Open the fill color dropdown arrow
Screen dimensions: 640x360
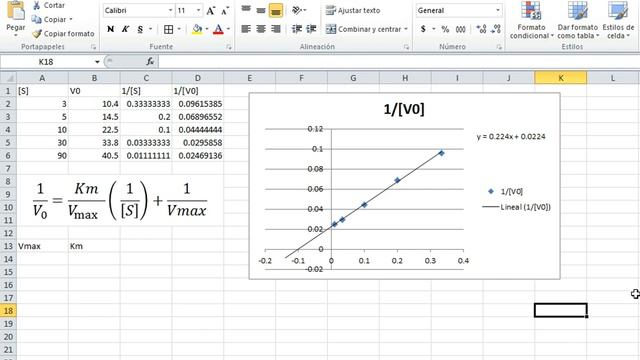[x=207, y=29]
